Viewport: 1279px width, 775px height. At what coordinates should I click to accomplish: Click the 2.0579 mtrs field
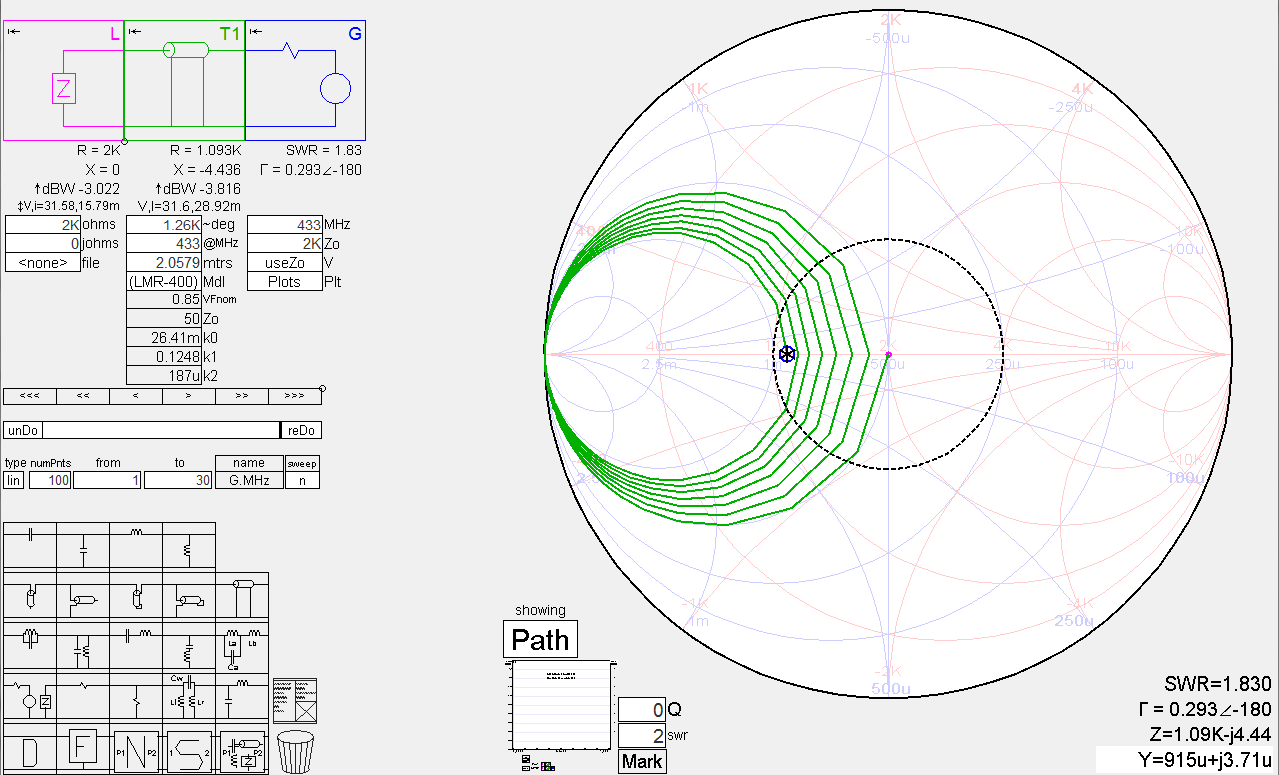pos(164,262)
